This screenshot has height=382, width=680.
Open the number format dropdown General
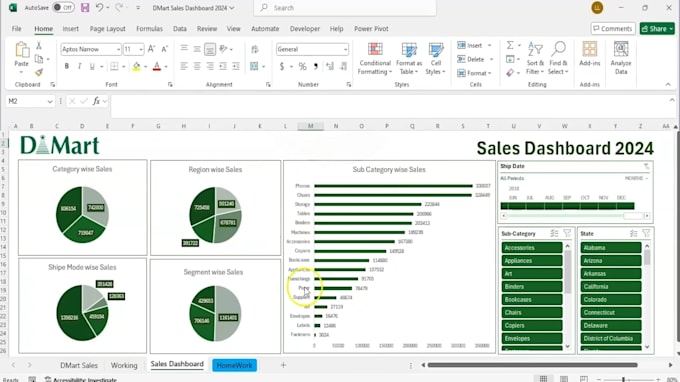(345, 49)
